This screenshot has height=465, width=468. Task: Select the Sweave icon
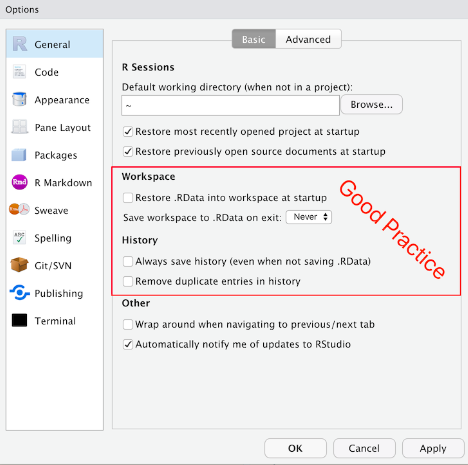(19, 210)
